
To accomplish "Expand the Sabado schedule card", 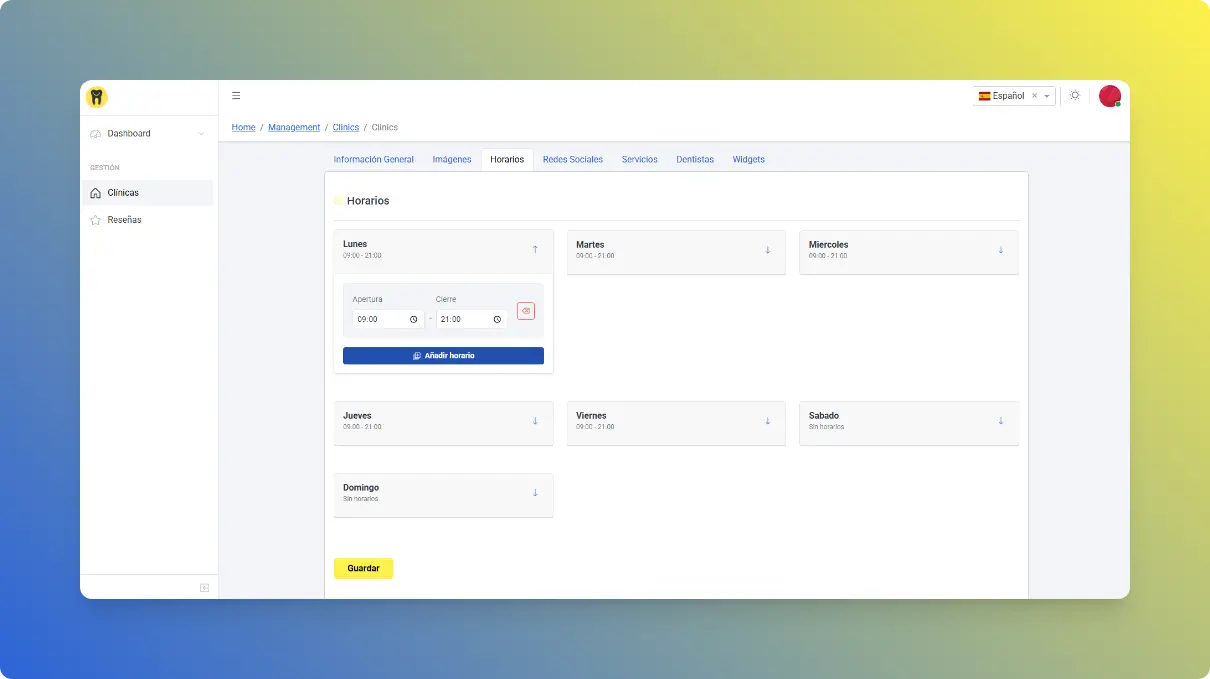I will tap(1001, 421).
